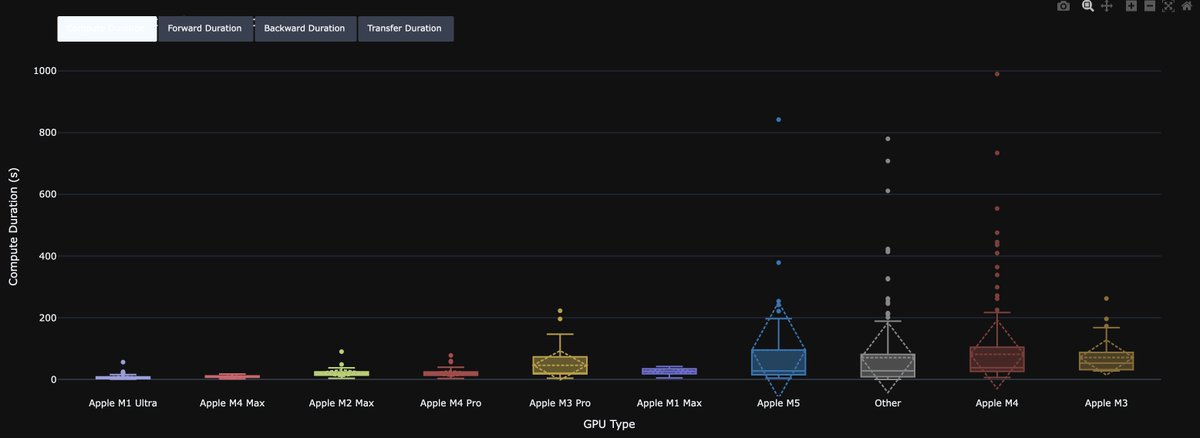Click the 1000 y-axis tick label
1200x438 pixels.
click(43, 71)
